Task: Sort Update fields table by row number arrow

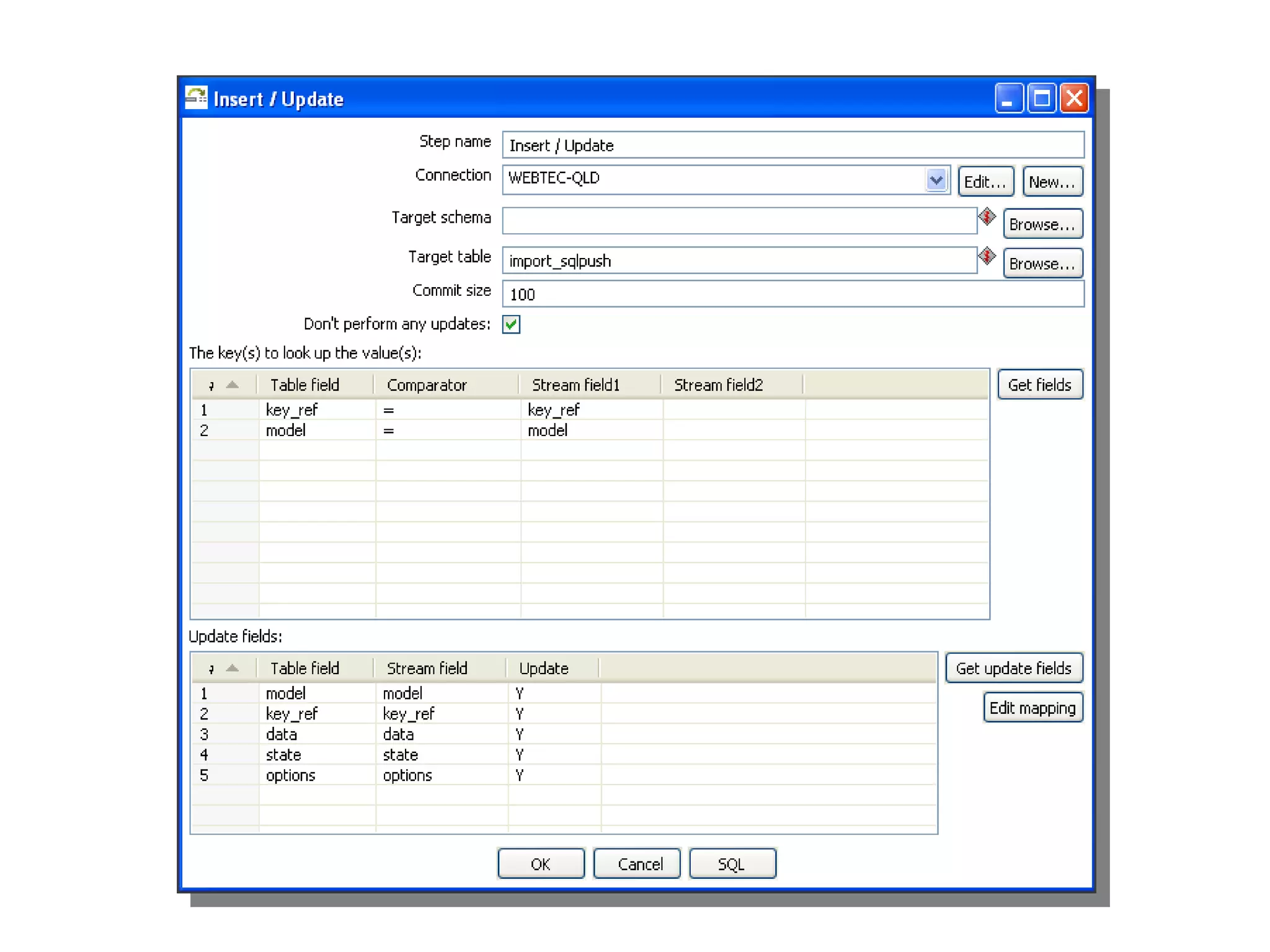Action: 232,669
